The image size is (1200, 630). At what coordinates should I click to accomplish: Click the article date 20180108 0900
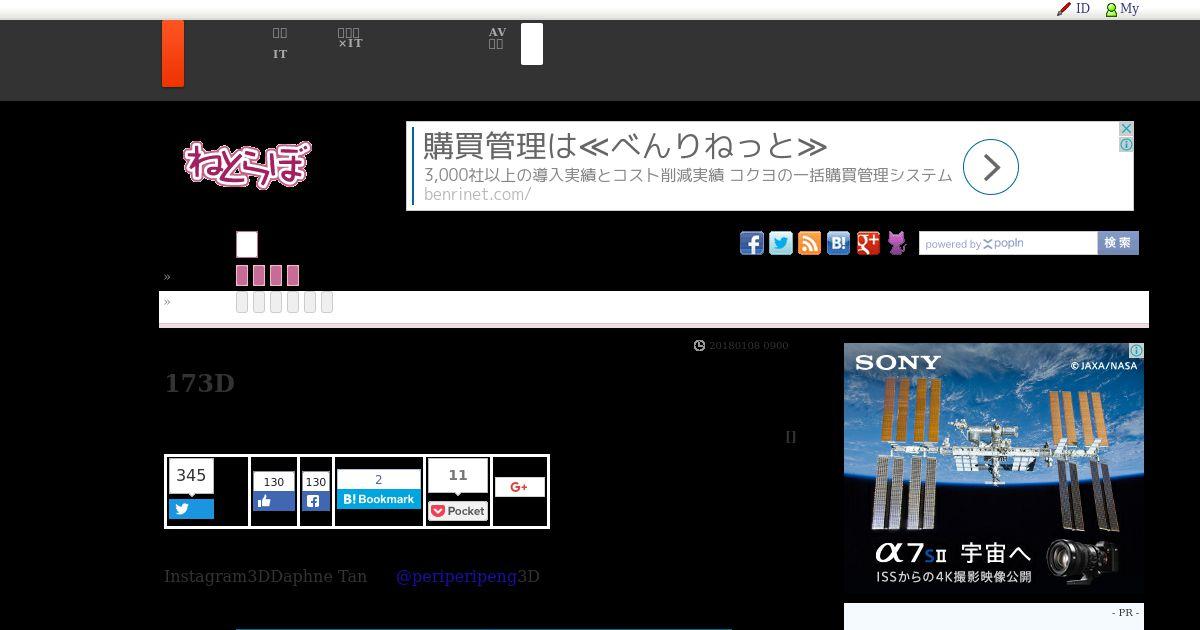coord(749,346)
